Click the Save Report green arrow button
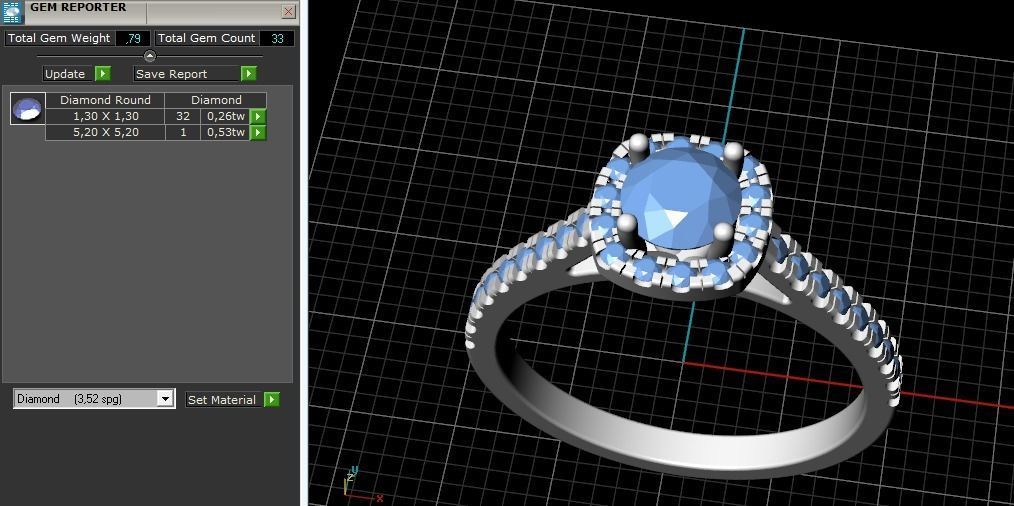Screen dimensions: 1014x506 pos(249,74)
